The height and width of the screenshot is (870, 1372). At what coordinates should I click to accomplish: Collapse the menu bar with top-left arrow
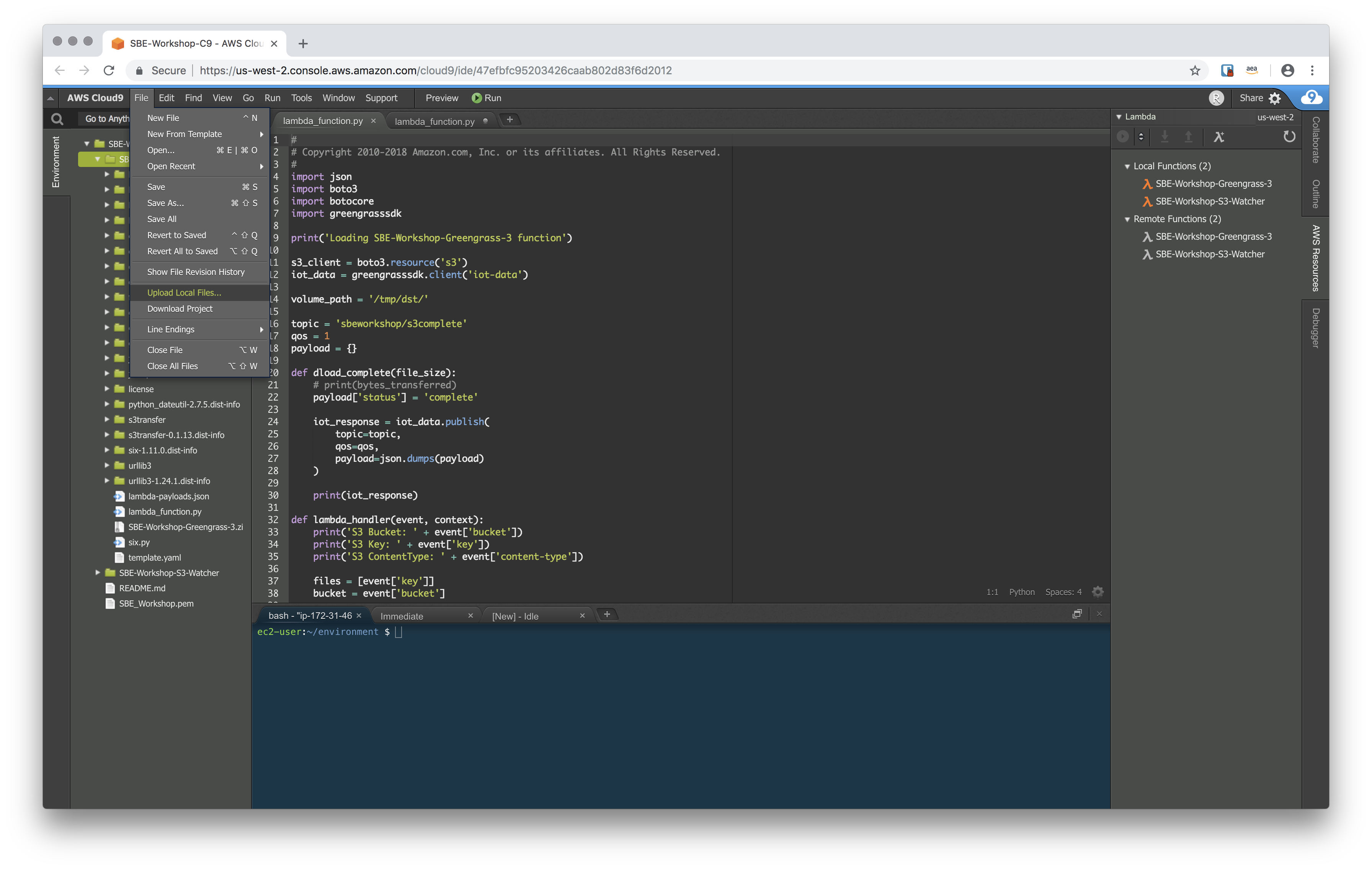click(50, 98)
